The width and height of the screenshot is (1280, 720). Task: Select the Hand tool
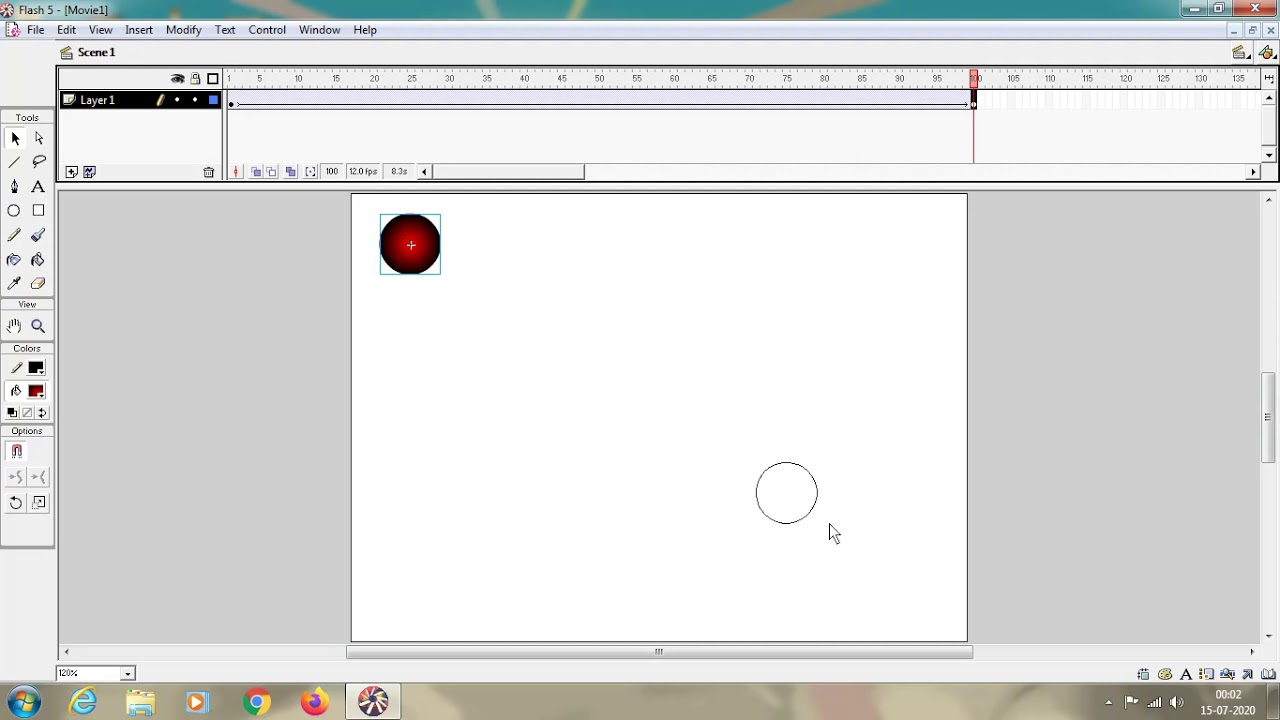(x=15, y=326)
